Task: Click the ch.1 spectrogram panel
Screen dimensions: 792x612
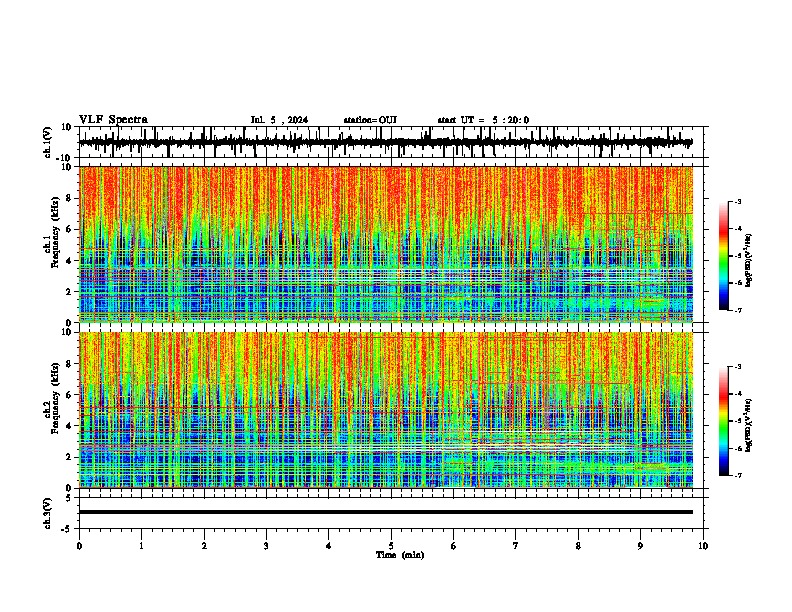Action: (386, 244)
